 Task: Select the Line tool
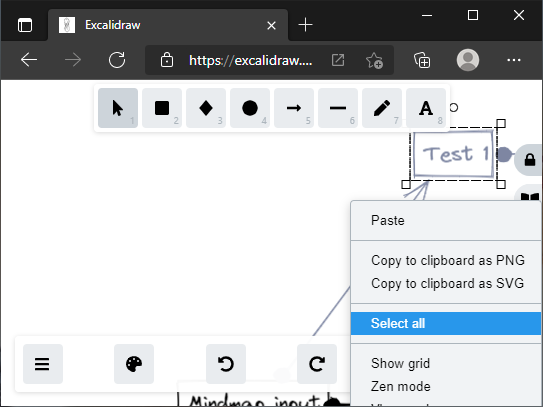click(338, 108)
